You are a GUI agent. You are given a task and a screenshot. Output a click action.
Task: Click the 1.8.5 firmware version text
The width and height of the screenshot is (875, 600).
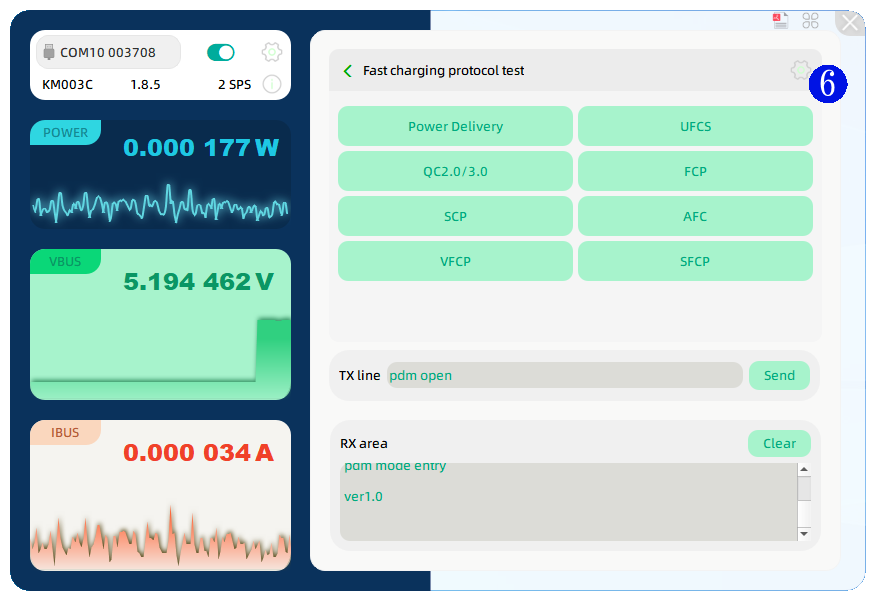[145, 84]
